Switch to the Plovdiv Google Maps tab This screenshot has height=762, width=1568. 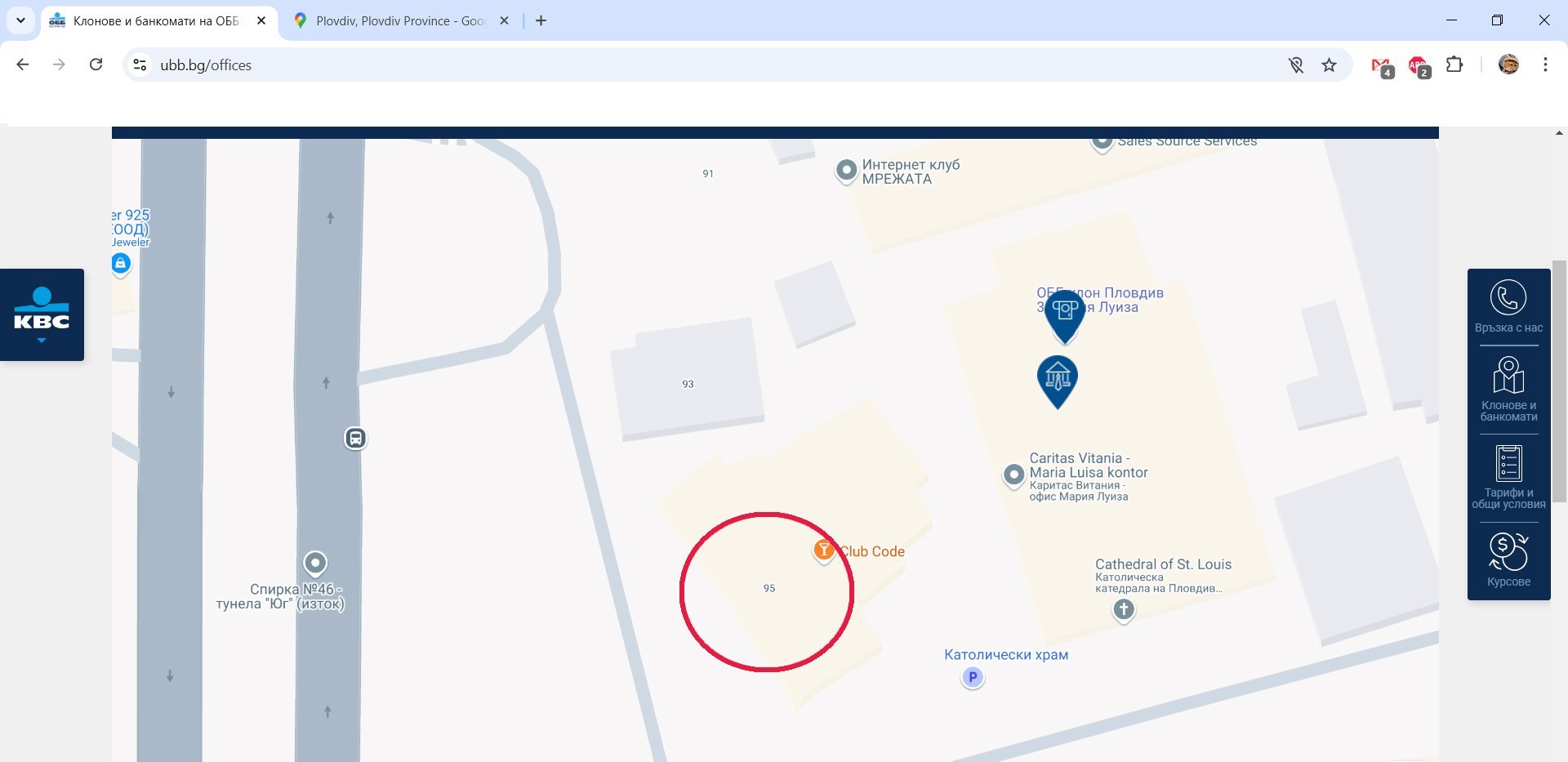[401, 20]
